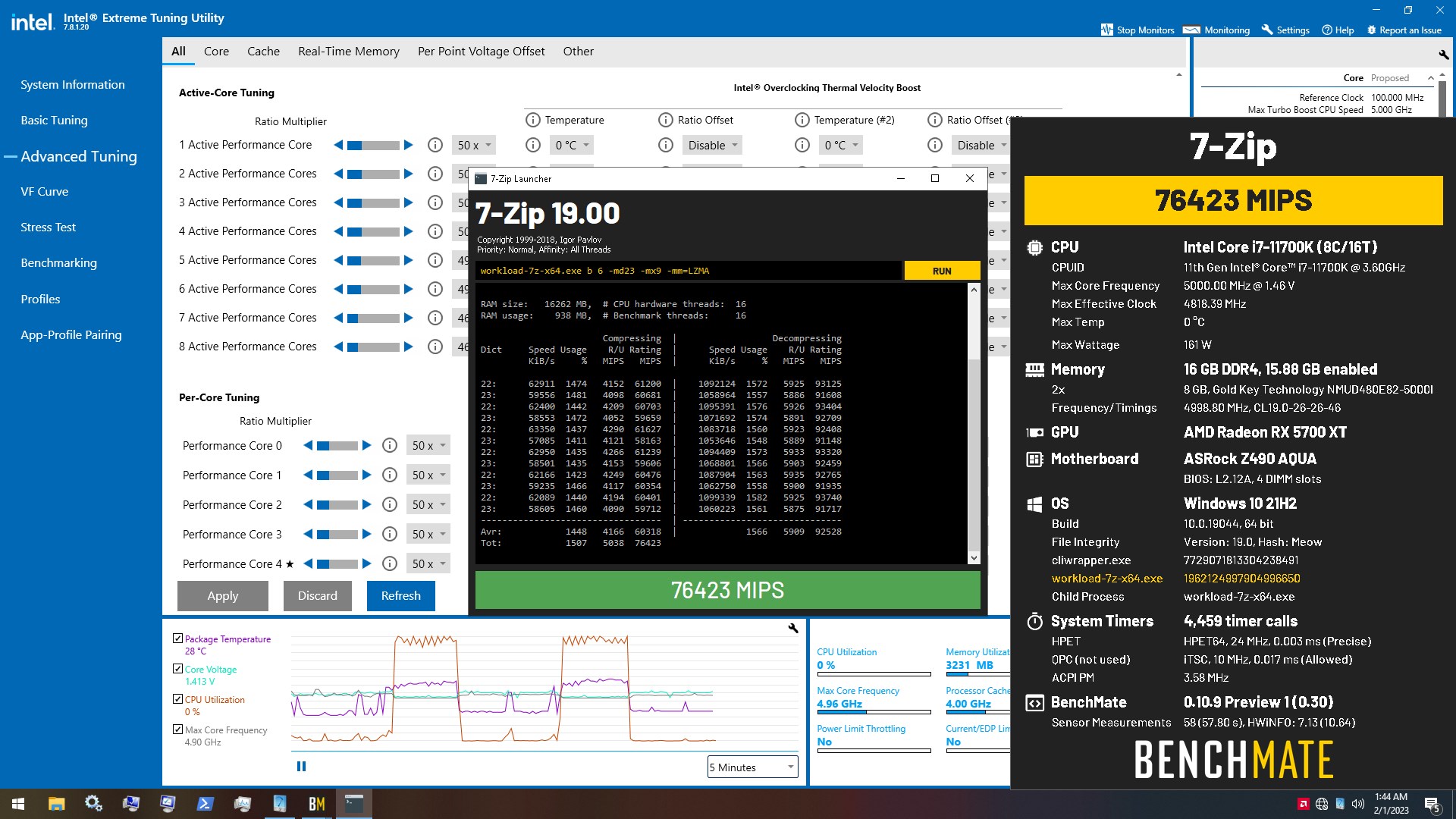Open Ratio Offset (#2) Disable dropdown
The width and height of the screenshot is (1456, 819).
[x=981, y=145]
